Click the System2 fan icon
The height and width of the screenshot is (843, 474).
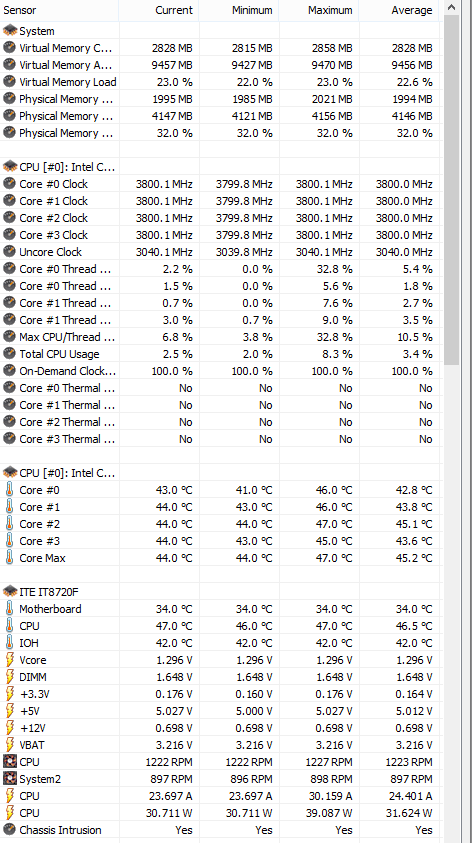pos(10,779)
